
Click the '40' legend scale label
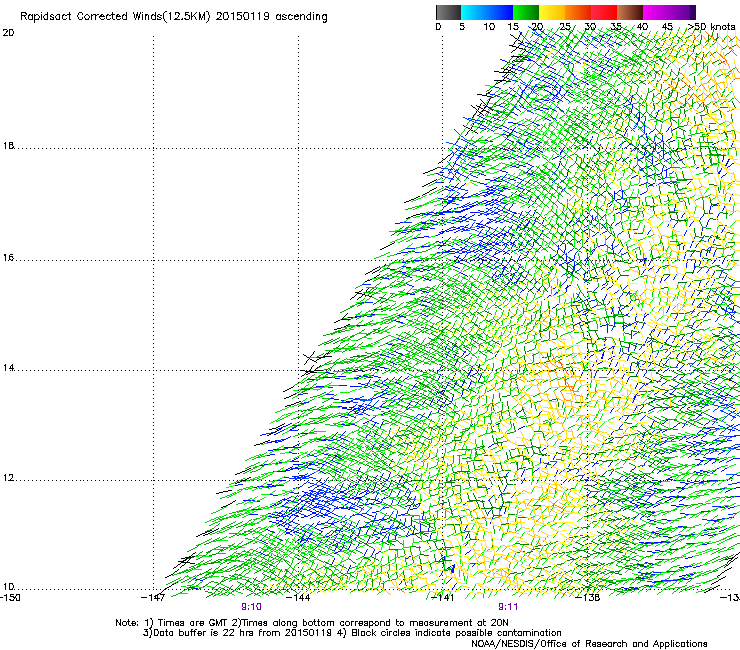point(642,27)
